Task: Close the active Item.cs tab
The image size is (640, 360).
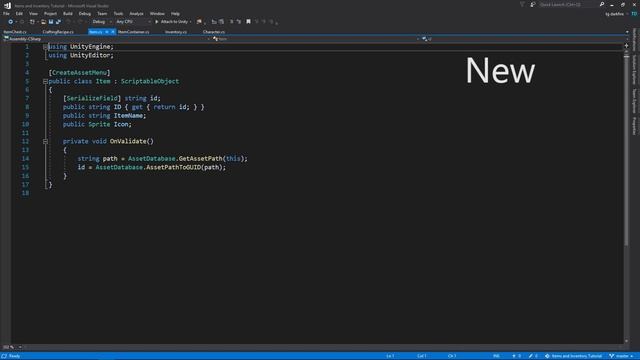Action: [x=113, y=32]
